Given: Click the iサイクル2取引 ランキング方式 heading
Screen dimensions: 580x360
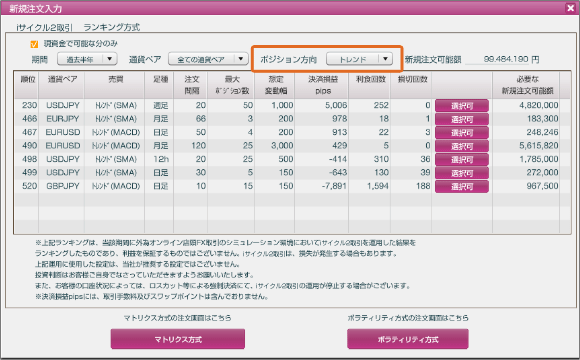Looking at the screenshot, I should 78,27.
